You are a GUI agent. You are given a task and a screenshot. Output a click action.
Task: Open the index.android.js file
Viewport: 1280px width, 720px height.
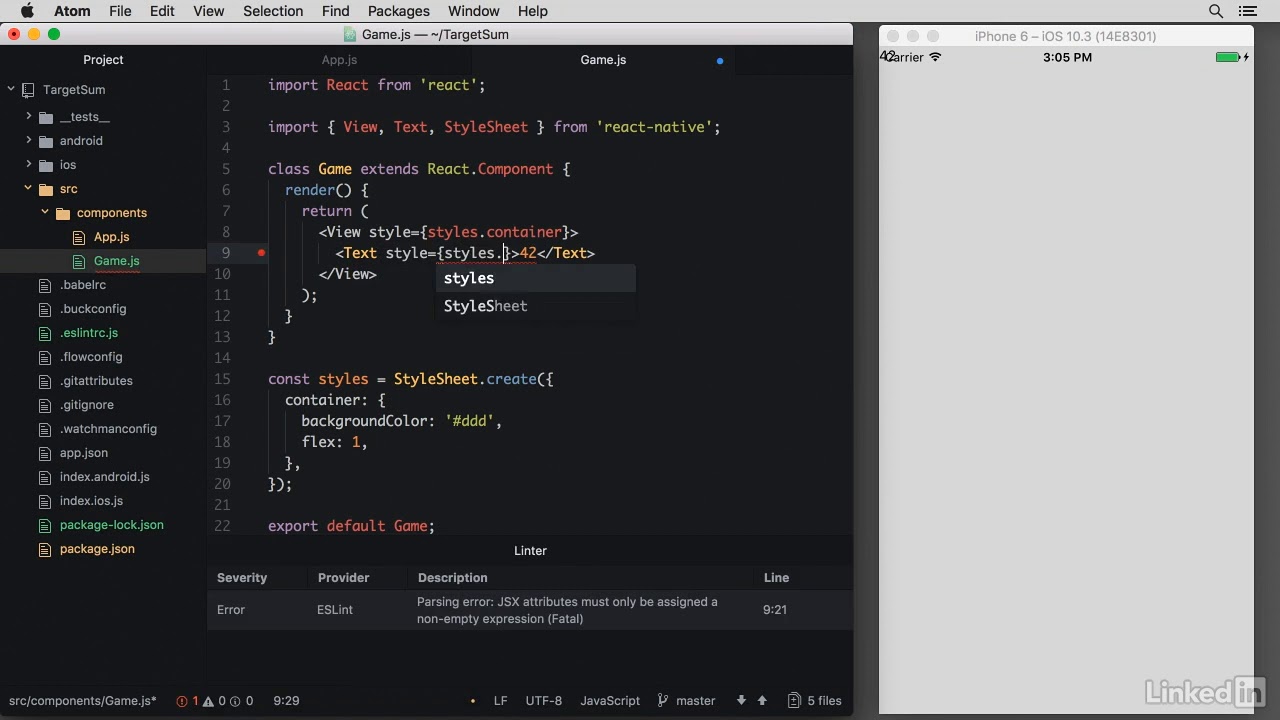[x=104, y=477]
